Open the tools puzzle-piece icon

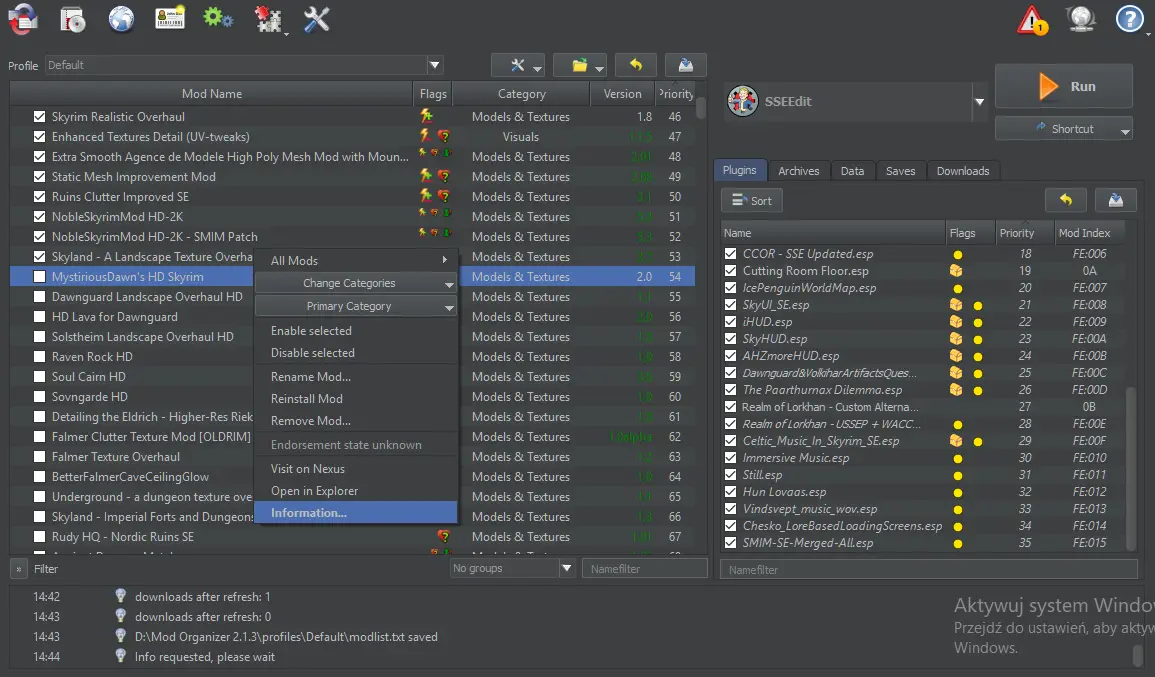pos(268,20)
